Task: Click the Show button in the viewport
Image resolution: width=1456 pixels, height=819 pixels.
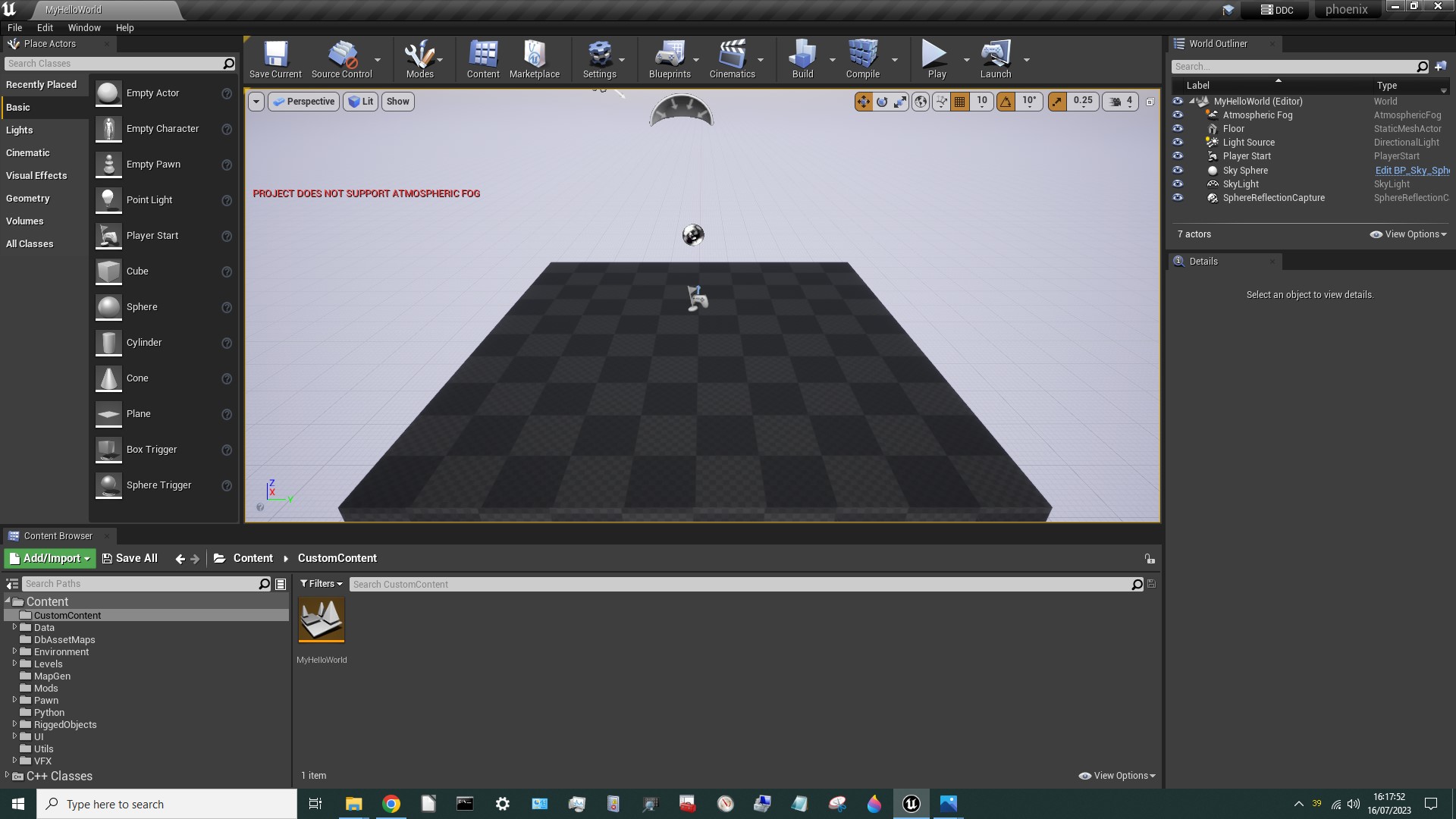Action: tap(398, 102)
